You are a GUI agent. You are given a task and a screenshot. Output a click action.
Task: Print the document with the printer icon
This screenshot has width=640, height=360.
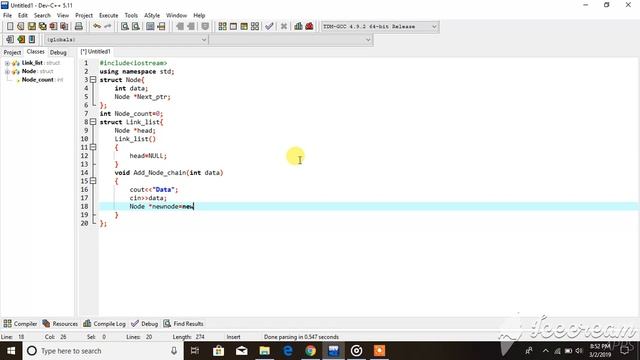tap(79, 27)
